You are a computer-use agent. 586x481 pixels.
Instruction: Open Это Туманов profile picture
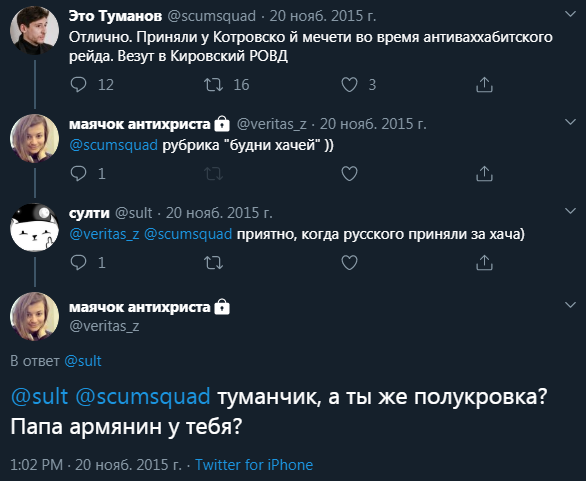click(x=34, y=30)
